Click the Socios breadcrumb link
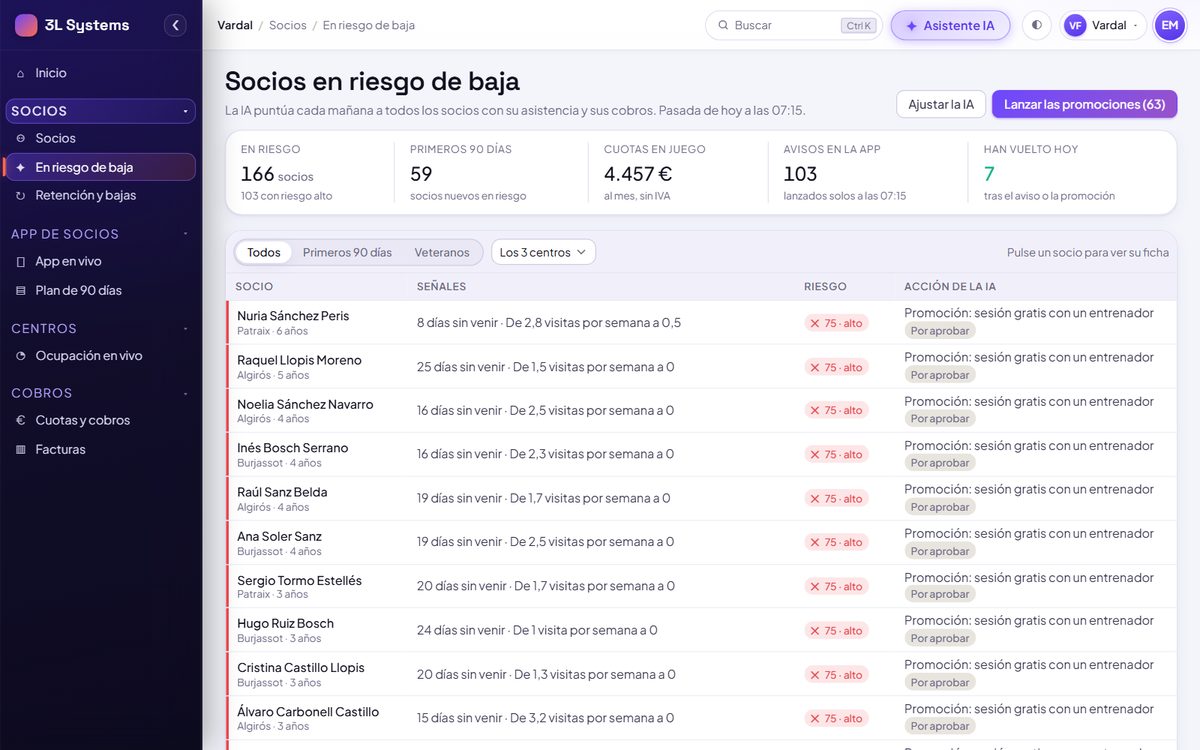The image size is (1200, 750). point(288,25)
